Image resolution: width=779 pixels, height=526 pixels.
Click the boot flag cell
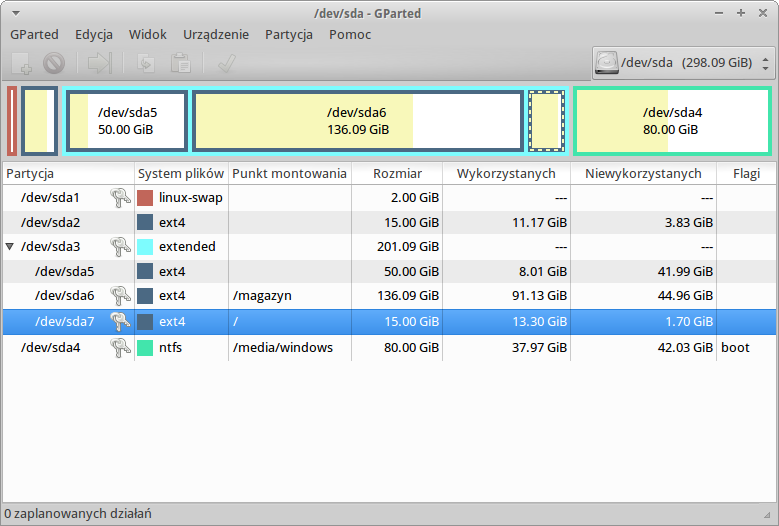[746, 347]
